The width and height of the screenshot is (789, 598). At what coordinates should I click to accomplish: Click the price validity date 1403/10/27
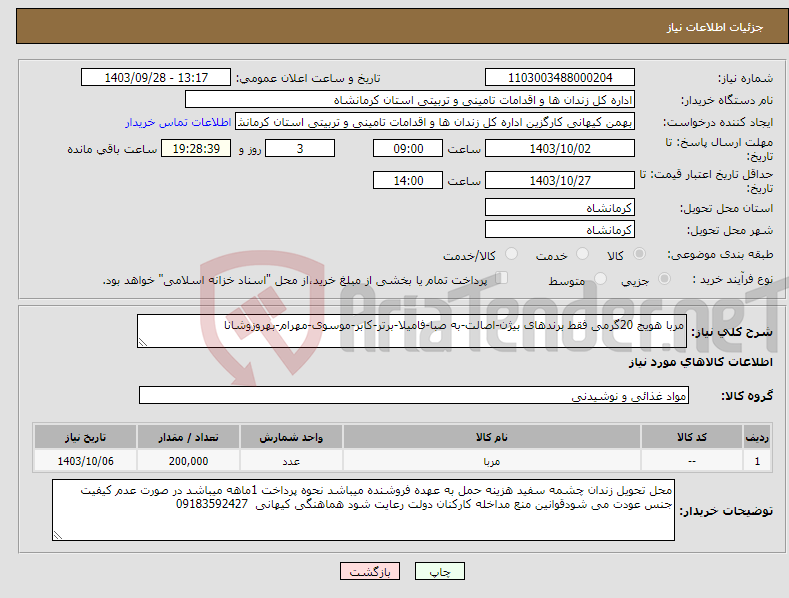560,180
